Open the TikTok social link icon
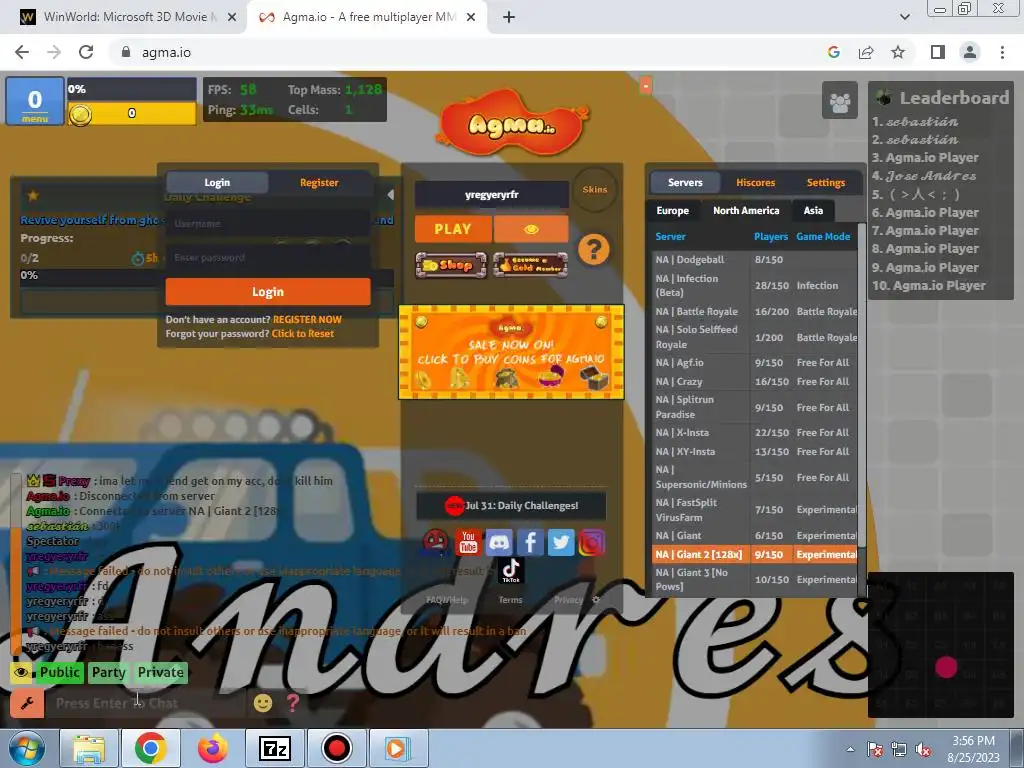 [511, 570]
